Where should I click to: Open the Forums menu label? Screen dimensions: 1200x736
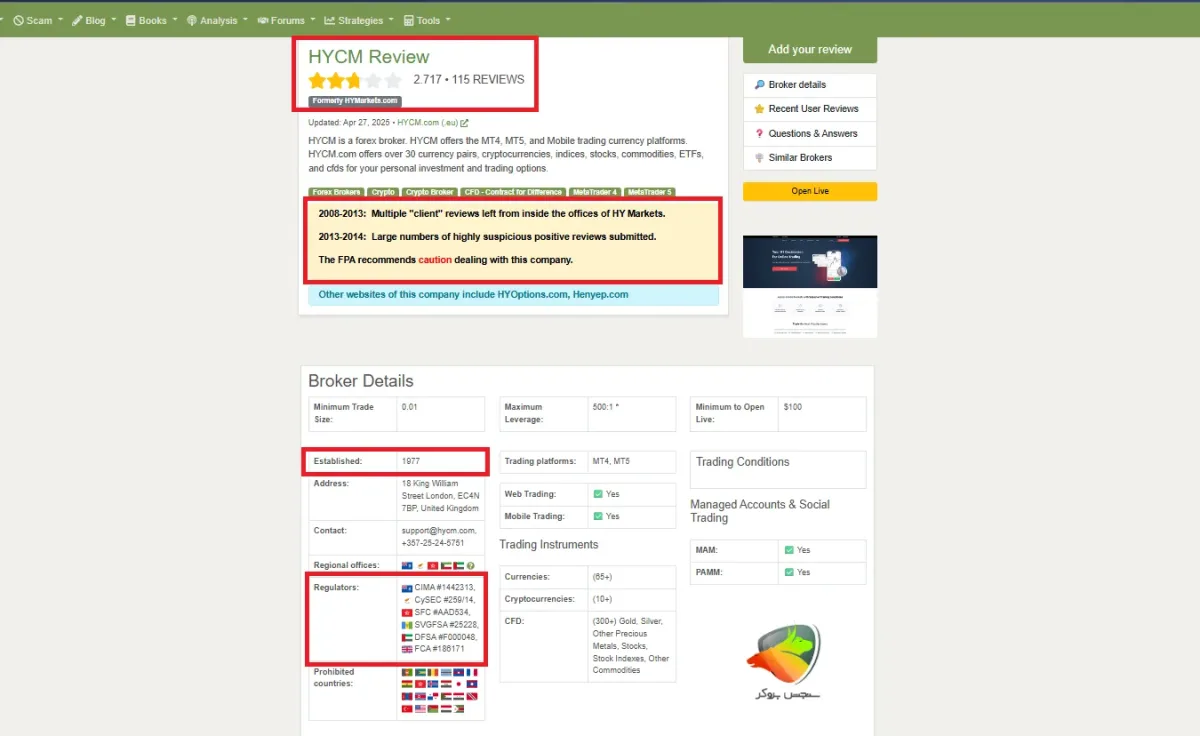(x=288, y=20)
